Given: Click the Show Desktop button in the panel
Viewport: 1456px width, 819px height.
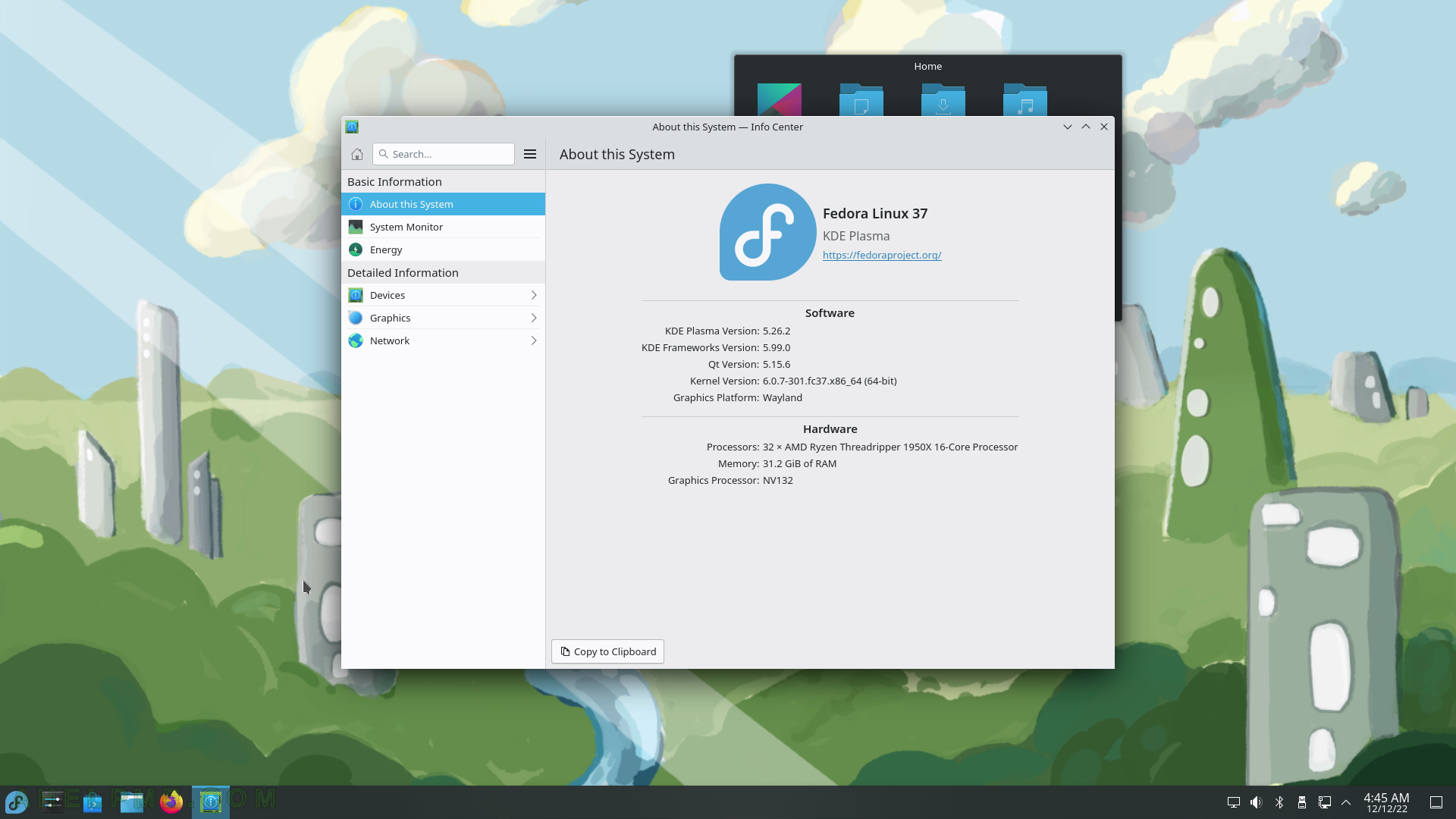Looking at the screenshot, I should 1436,802.
